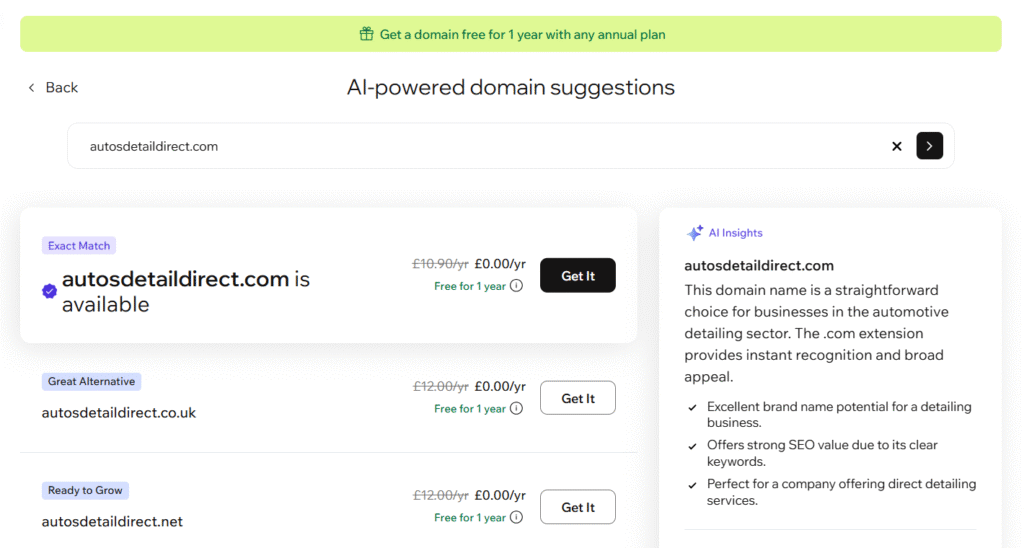Clear the domain search field with X
The width and height of the screenshot is (1024, 548).
point(897,146)
